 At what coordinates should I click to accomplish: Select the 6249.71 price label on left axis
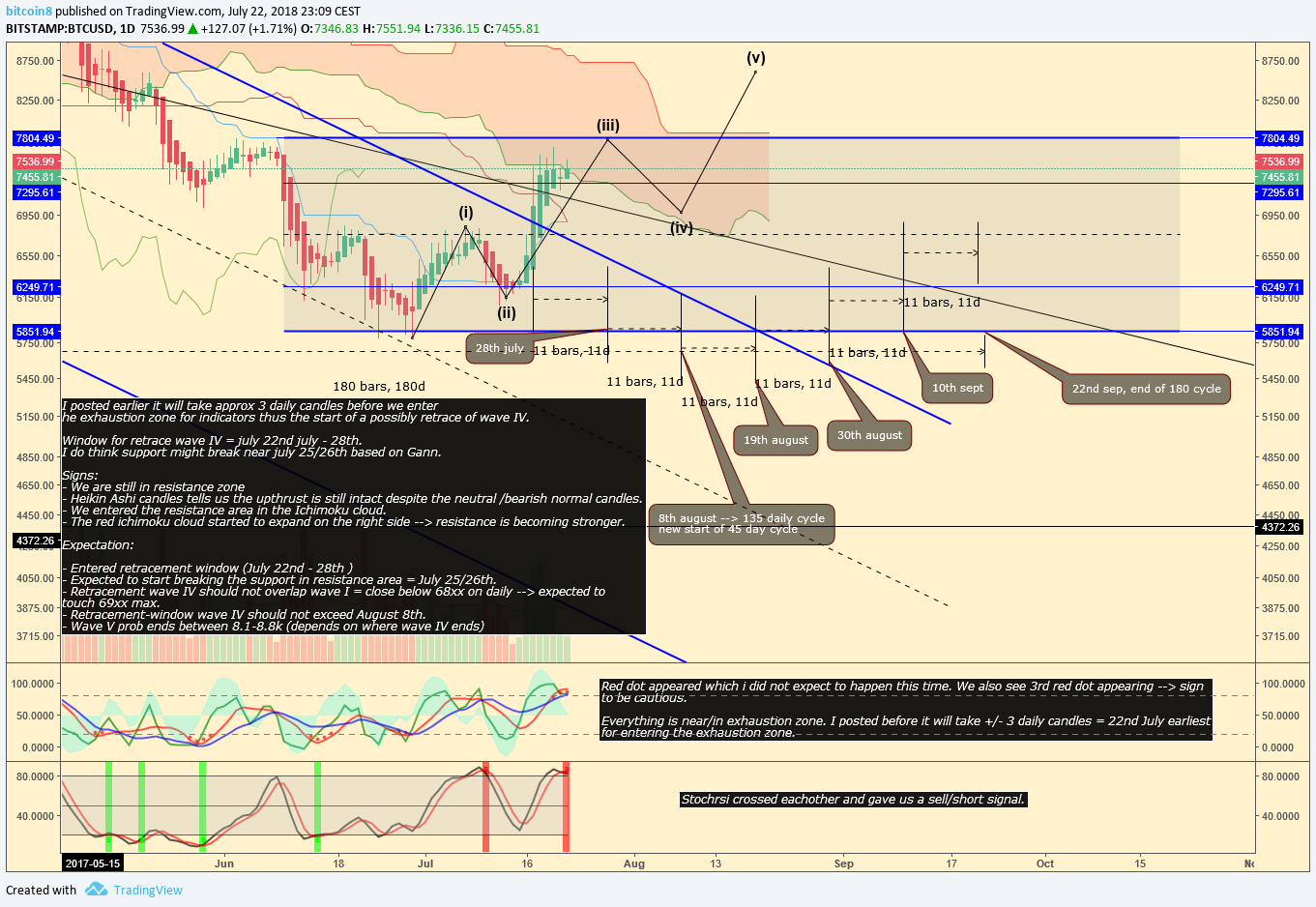pos(35,287)
